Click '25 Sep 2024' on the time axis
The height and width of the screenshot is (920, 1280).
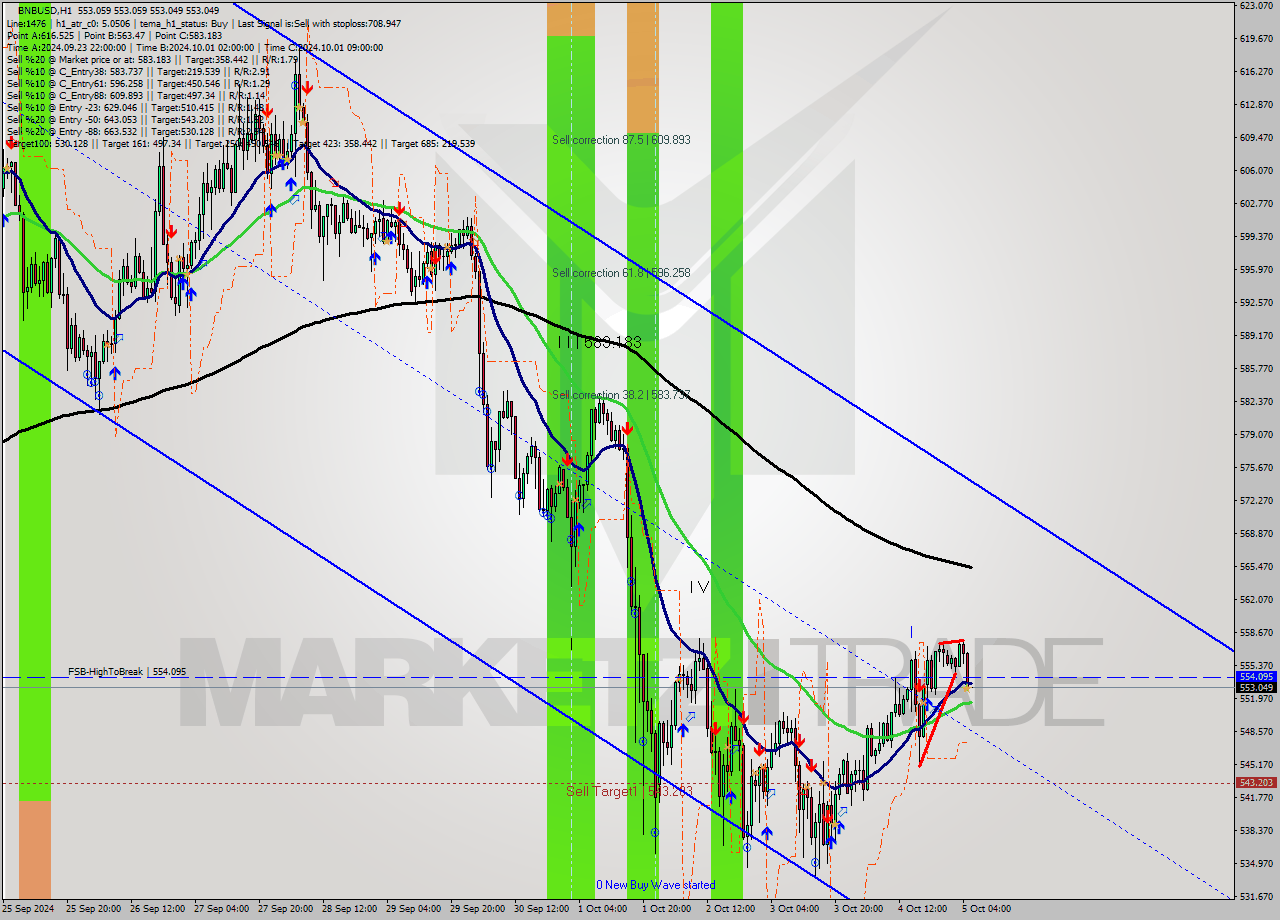point(28,909)
